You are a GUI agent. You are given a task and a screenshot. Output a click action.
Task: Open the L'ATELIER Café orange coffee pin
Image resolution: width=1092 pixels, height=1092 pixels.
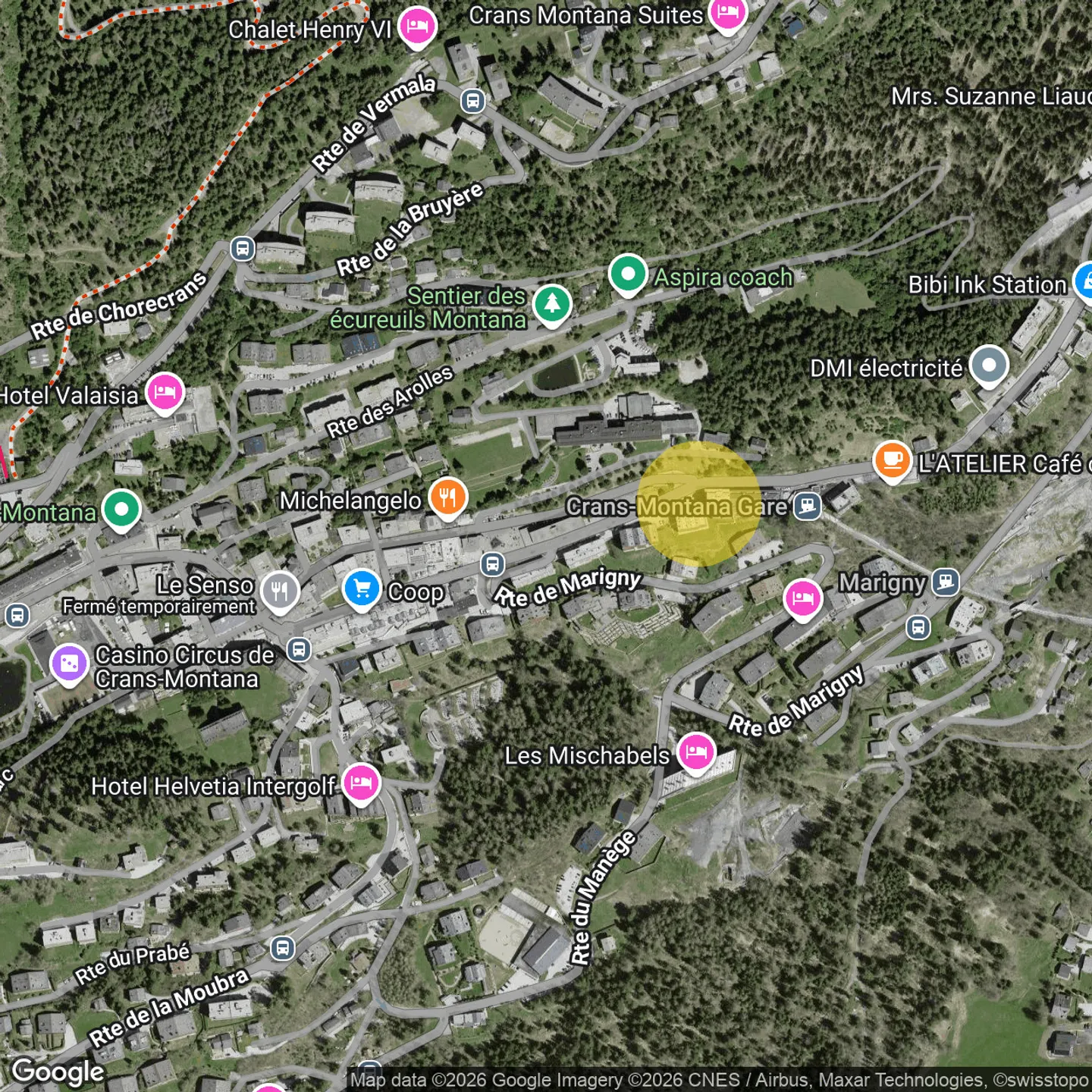[x=893, y=460]
